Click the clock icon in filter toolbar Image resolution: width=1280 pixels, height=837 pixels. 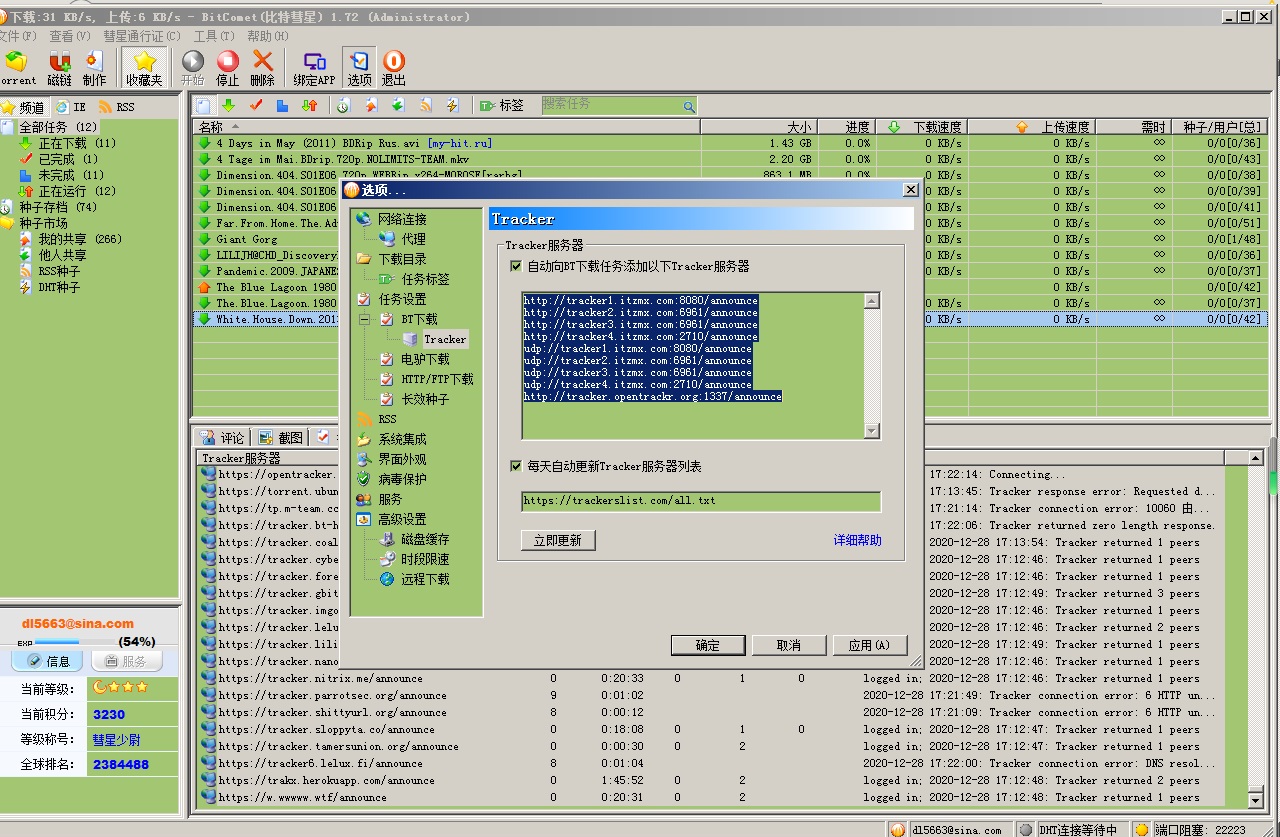click(343, 105)
